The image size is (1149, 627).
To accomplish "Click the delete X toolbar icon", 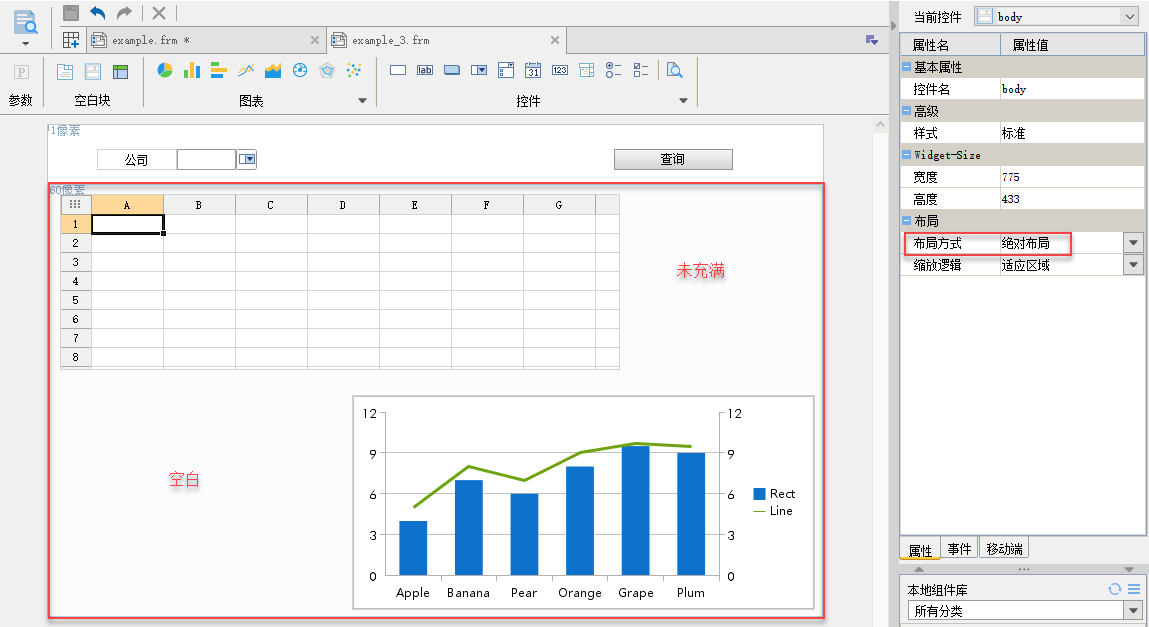I will pyautogui.click(x=158, y=12).
